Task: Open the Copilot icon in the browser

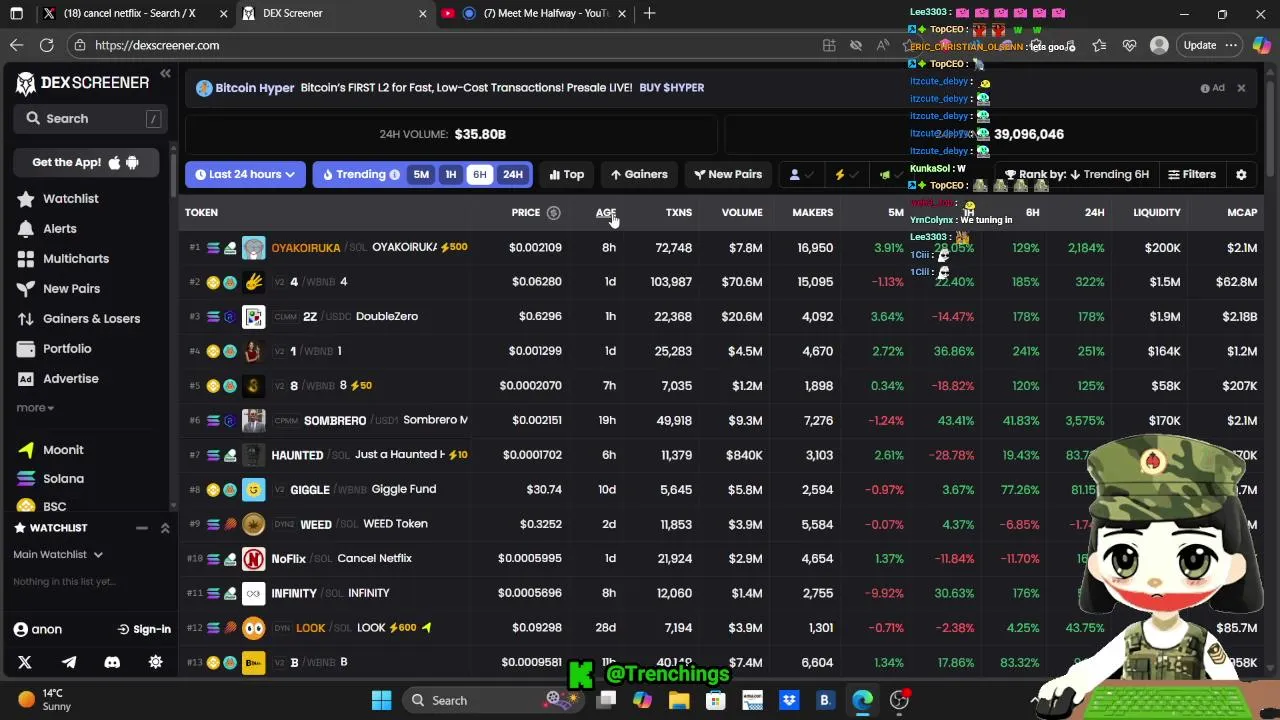Action: pyautogui.click(x=1261, y=45)
